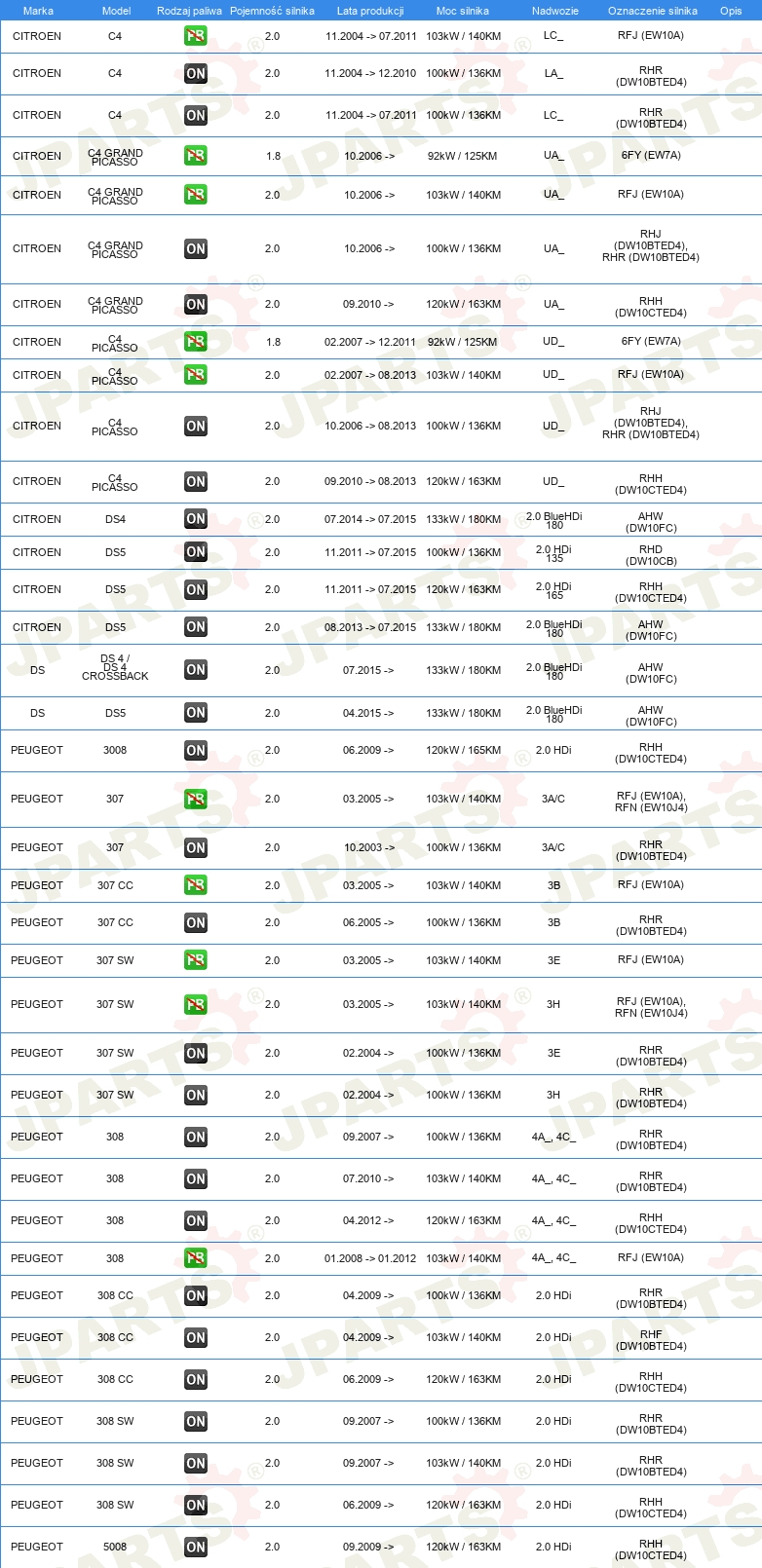762x1568 pixels.
Task: Select the ON icon for Peugeot 308 04.2012
Action: click(196, 1220)
